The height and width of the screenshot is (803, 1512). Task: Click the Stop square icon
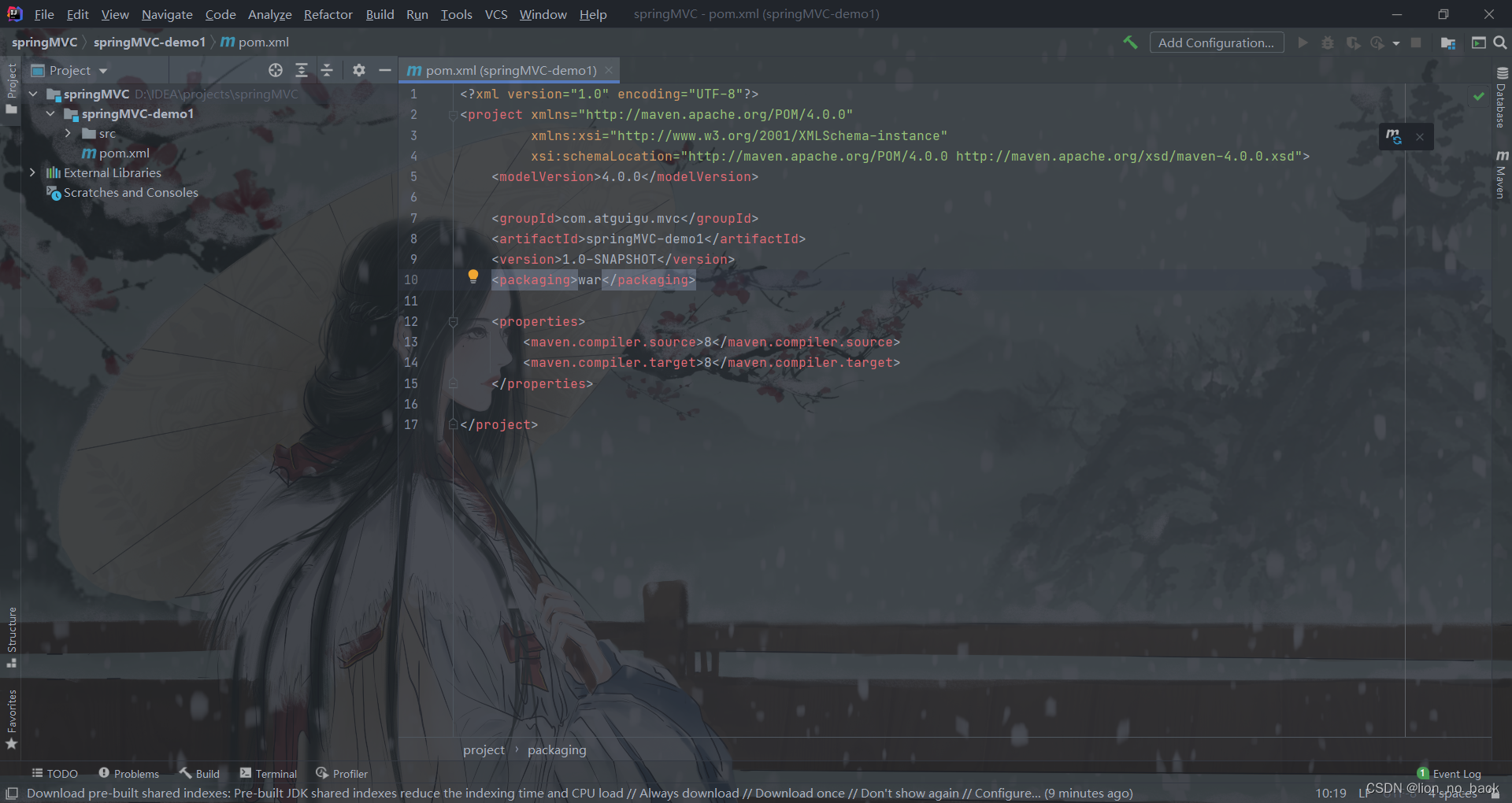tap(1416, 43)
